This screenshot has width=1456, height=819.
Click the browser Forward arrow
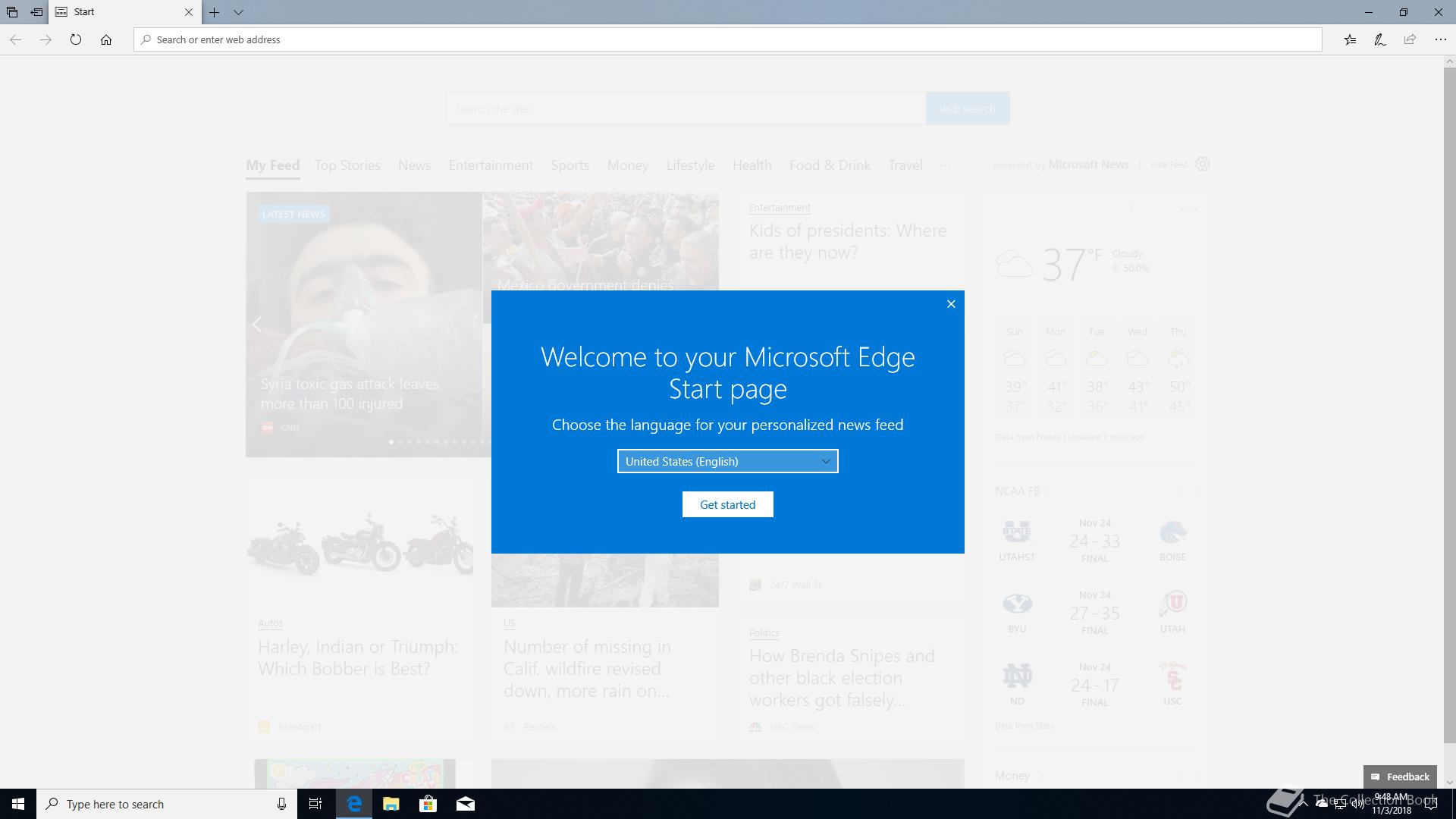45,39
